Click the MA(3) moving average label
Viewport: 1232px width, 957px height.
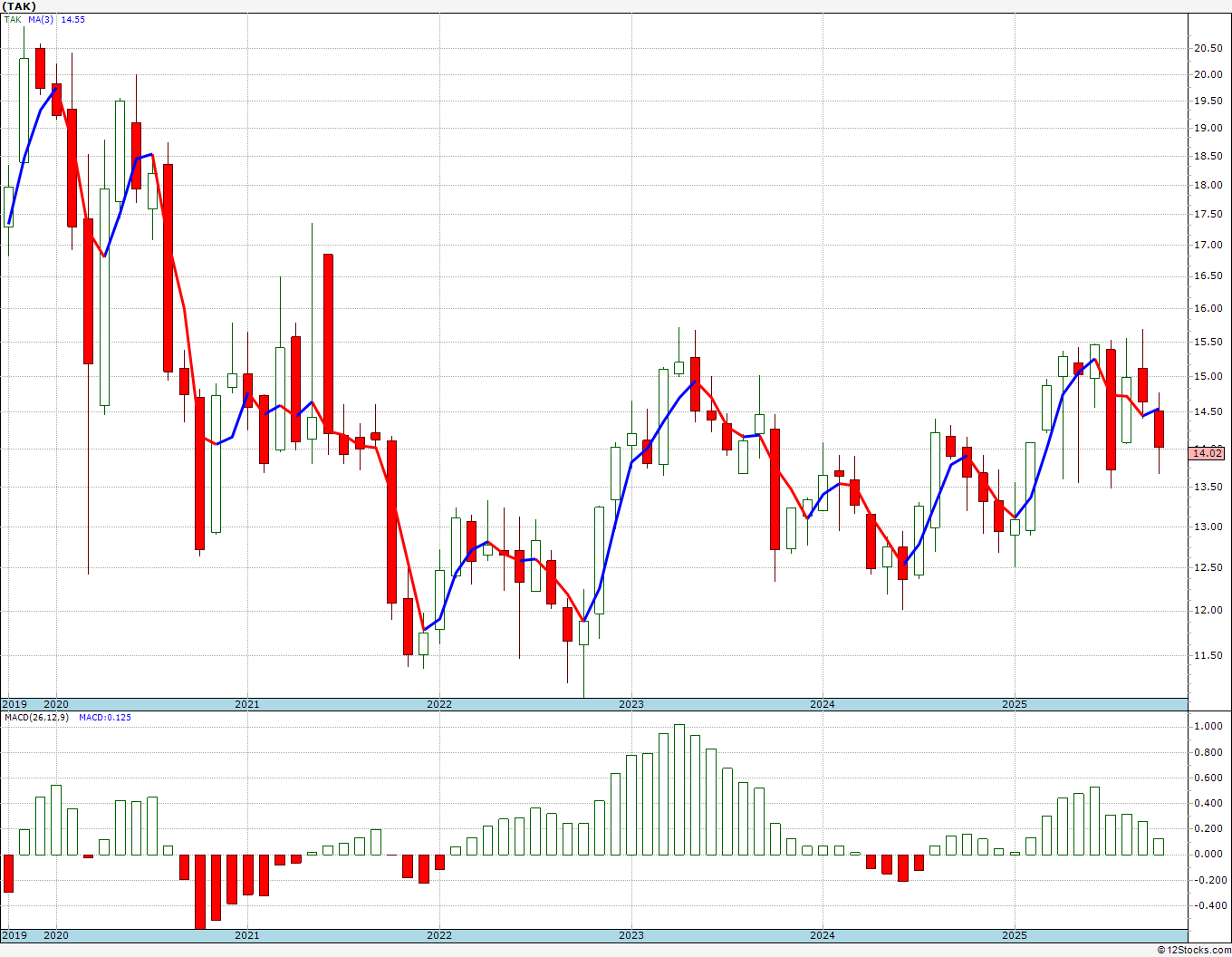click(x=41, y=20)
